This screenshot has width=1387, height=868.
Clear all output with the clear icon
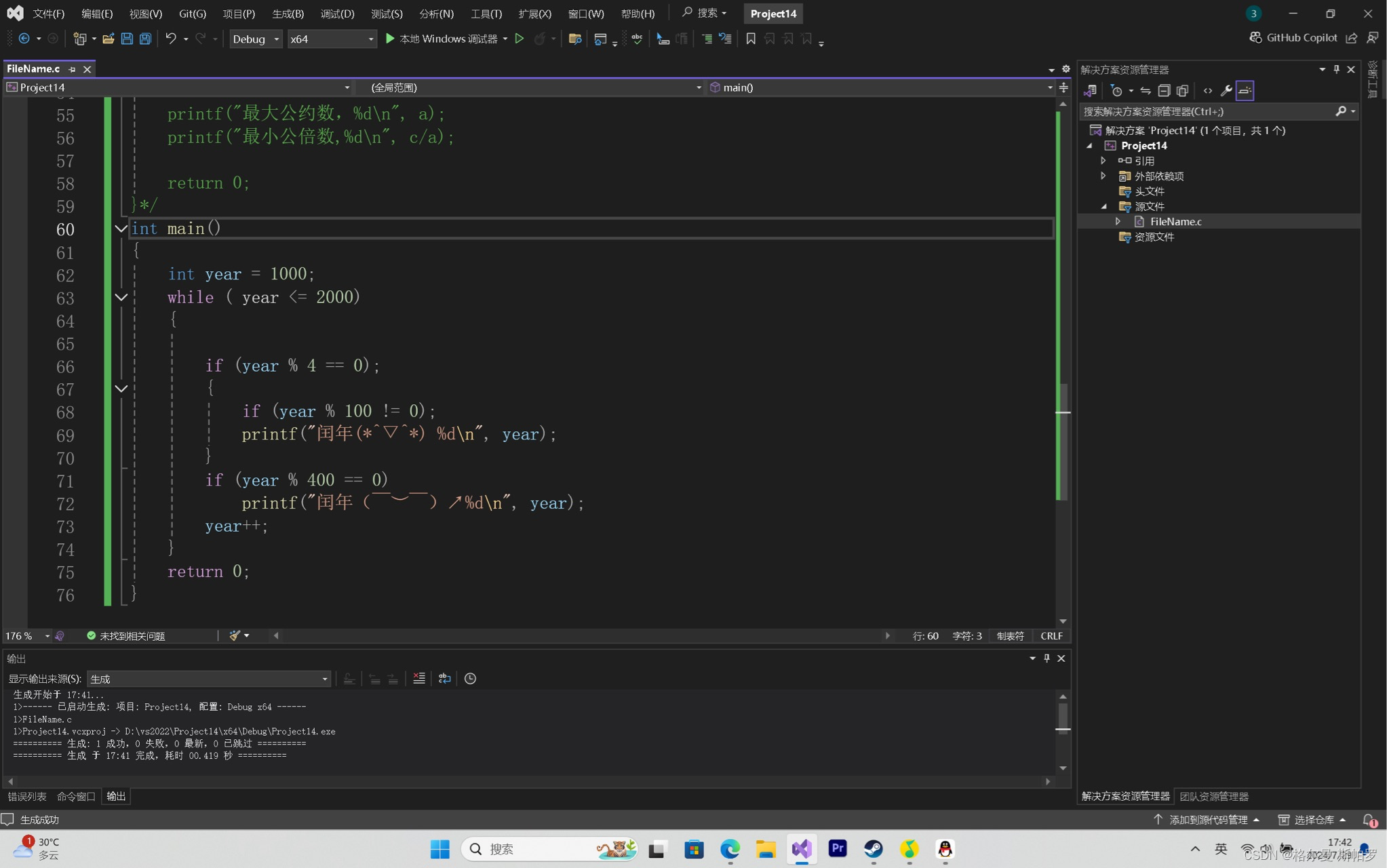tap(419, 679)
